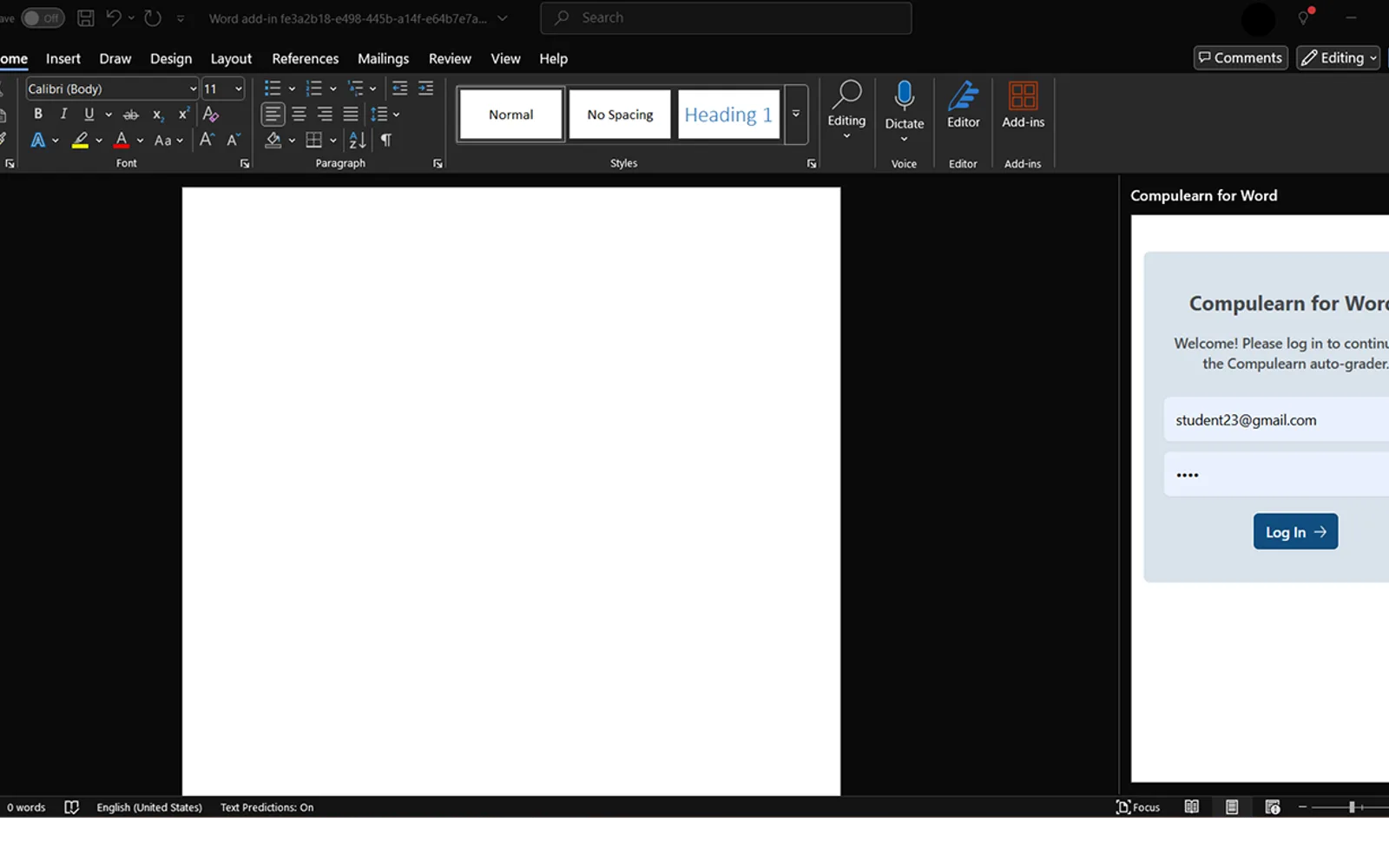Toggle AutoSave switch off/on
Viewport: 1389px width, 868px height.
pos(42,17)
